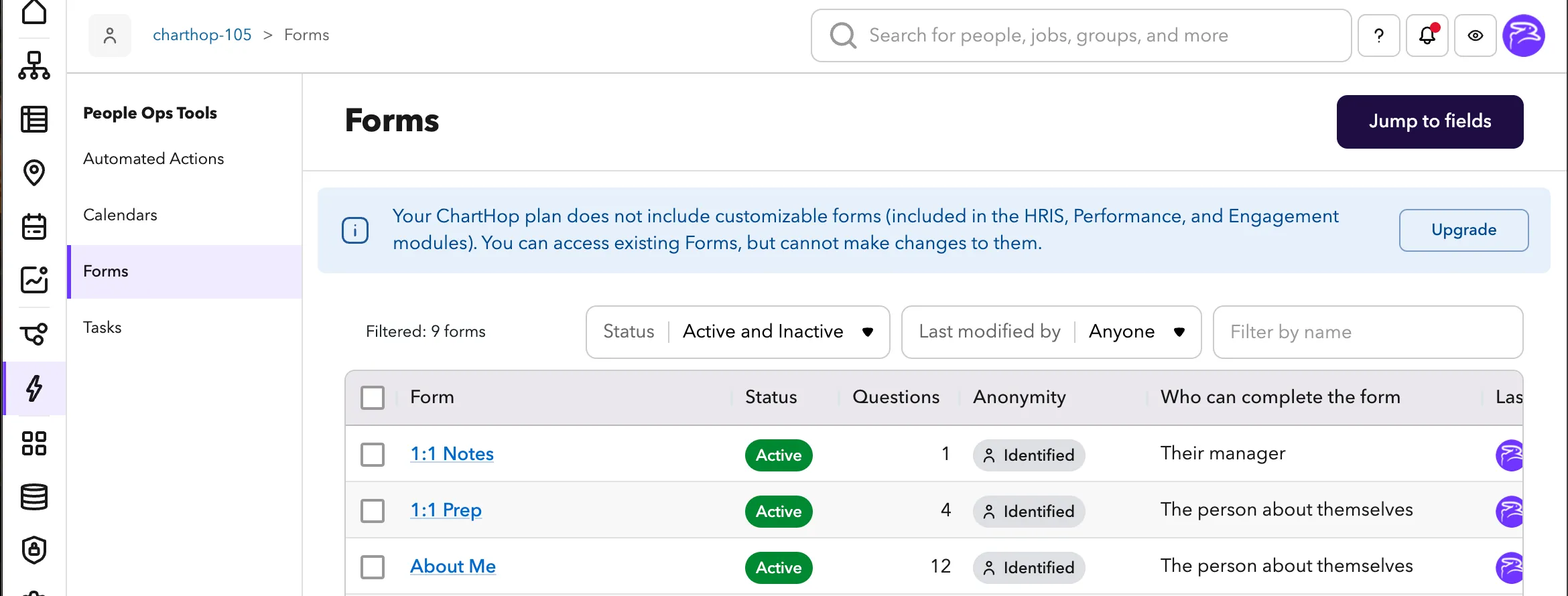1568x596 pixels.
Task: Click the Upgrade button
Action: [x=1463, y=230]
